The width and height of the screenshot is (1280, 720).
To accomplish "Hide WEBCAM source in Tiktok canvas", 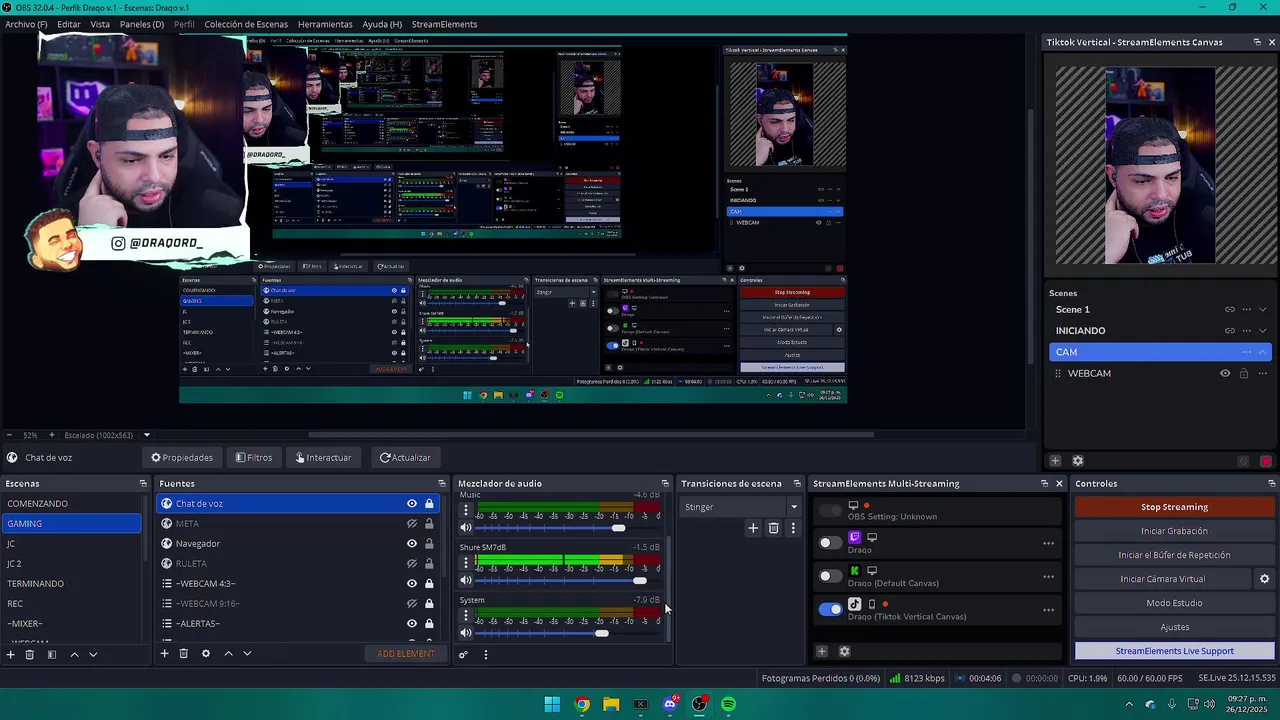I will tap(1225, 373).
